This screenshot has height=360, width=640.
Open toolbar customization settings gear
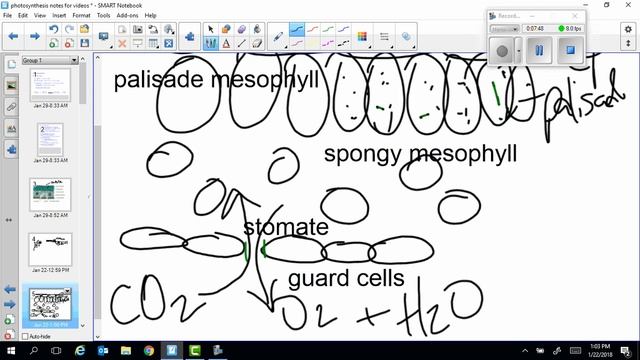click(628, 29)
